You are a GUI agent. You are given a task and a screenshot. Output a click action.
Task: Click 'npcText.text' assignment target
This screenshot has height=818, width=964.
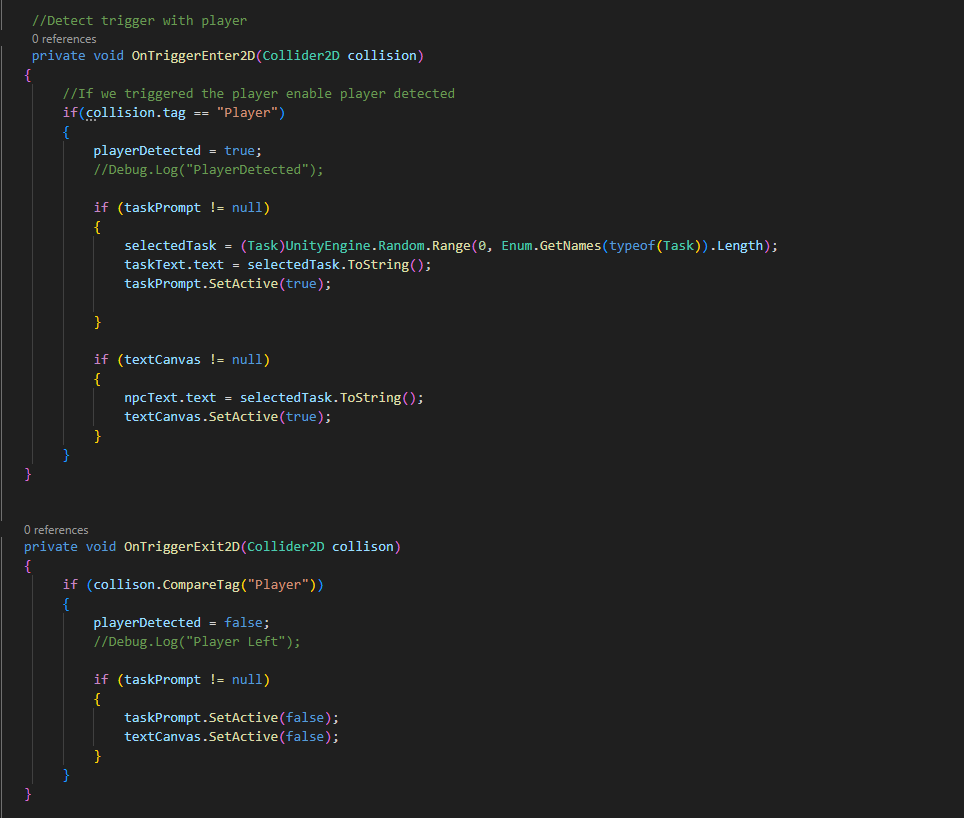(x=170, y=398)
